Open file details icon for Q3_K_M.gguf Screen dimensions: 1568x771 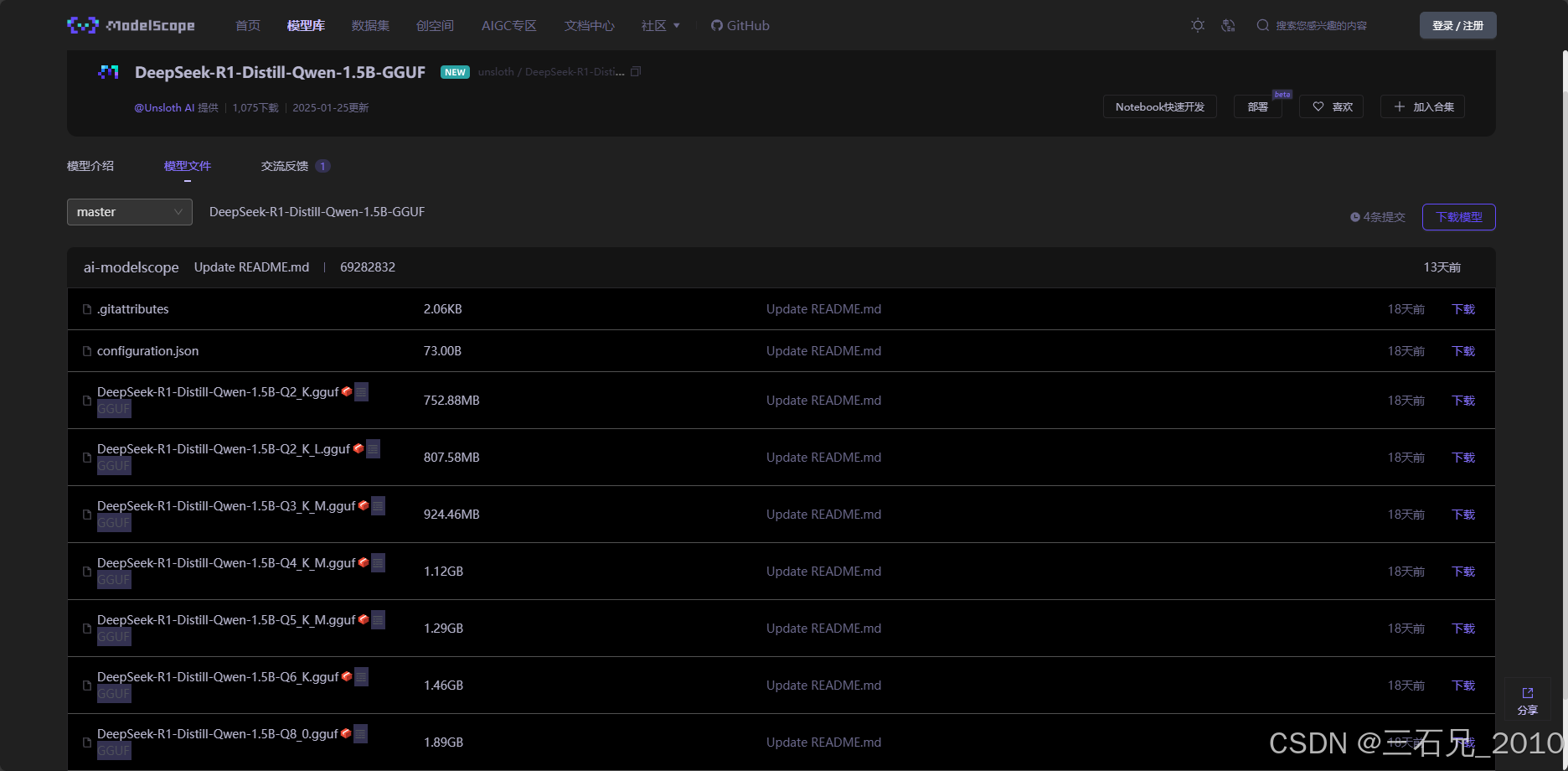click(379, 505)
